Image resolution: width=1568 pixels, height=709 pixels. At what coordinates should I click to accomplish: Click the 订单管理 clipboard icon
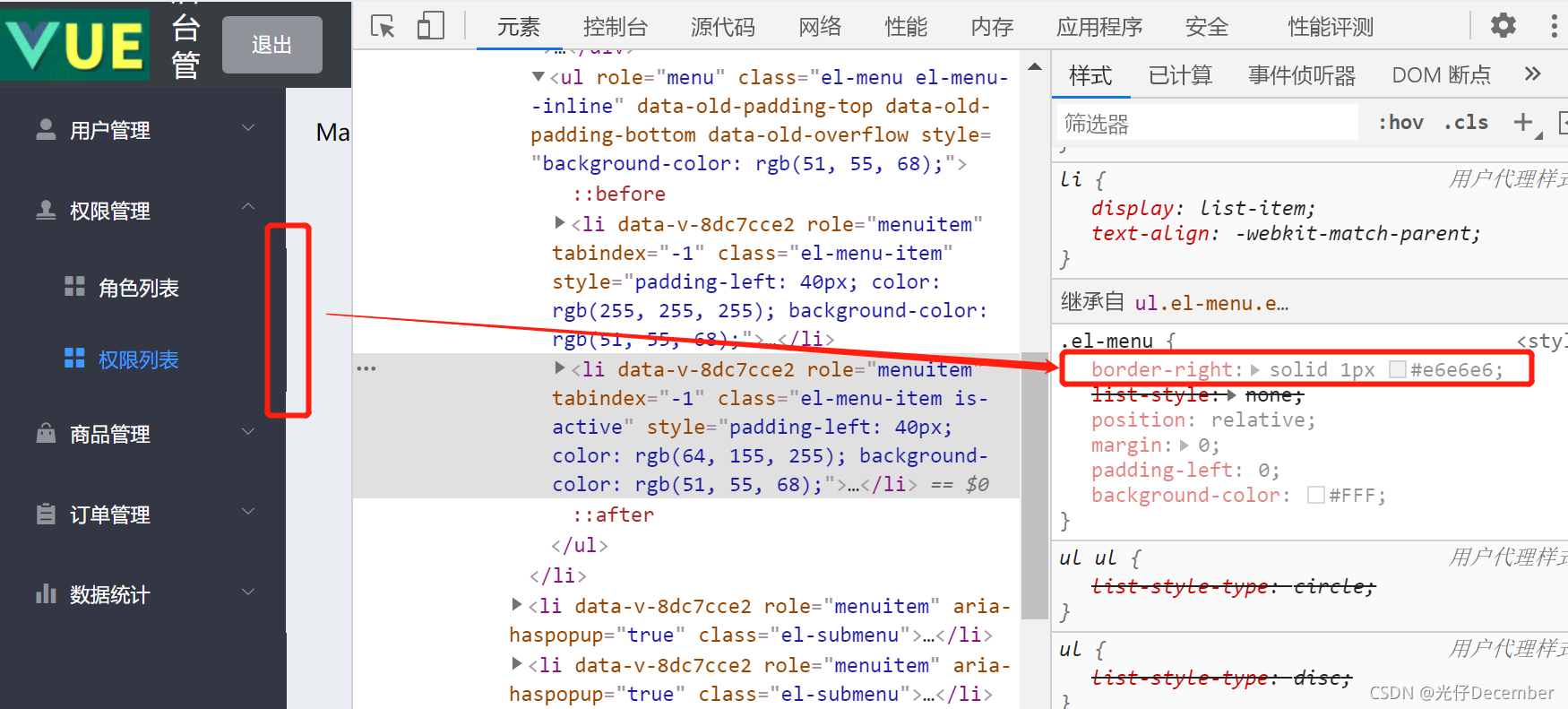pyautogui.click(x=46, y=514)
